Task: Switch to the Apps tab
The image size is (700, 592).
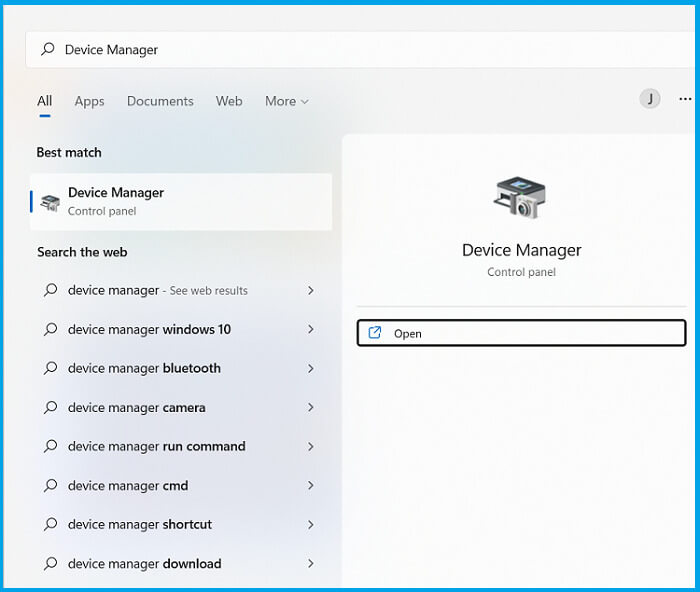Action: coord(89,101)
